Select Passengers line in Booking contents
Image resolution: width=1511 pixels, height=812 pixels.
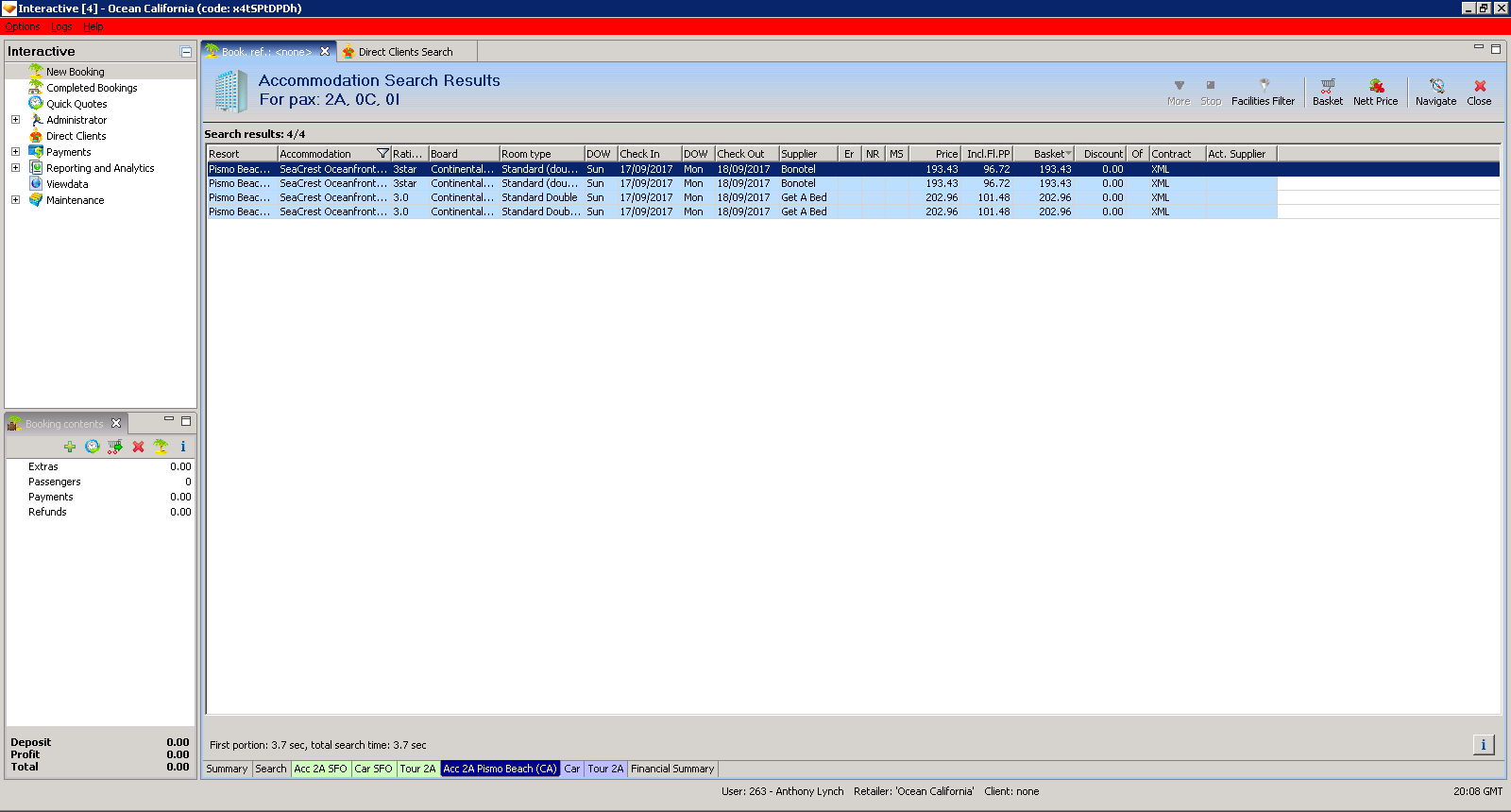click(x=100, y=482)
